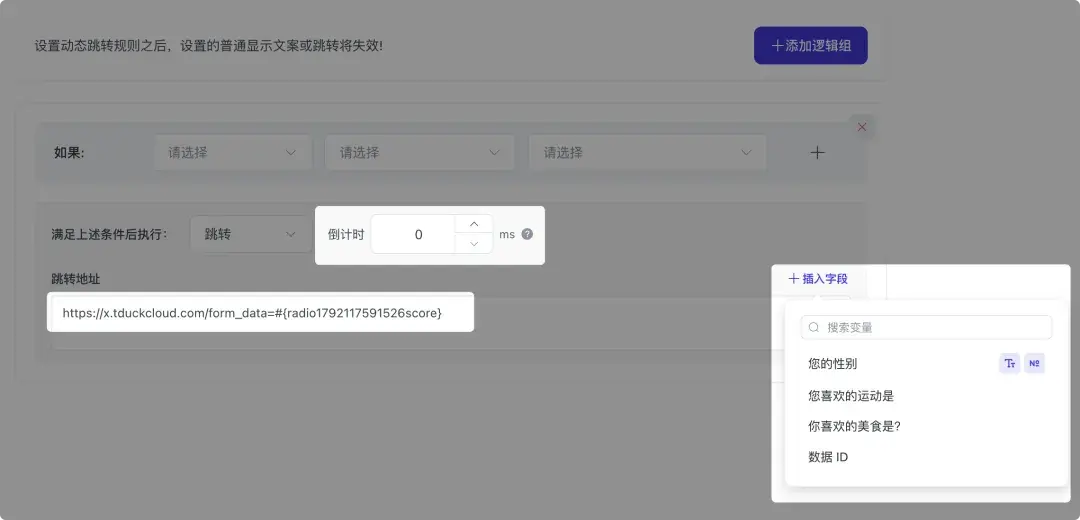Select the 你喜欢的美食是? variable

(855, 426)
